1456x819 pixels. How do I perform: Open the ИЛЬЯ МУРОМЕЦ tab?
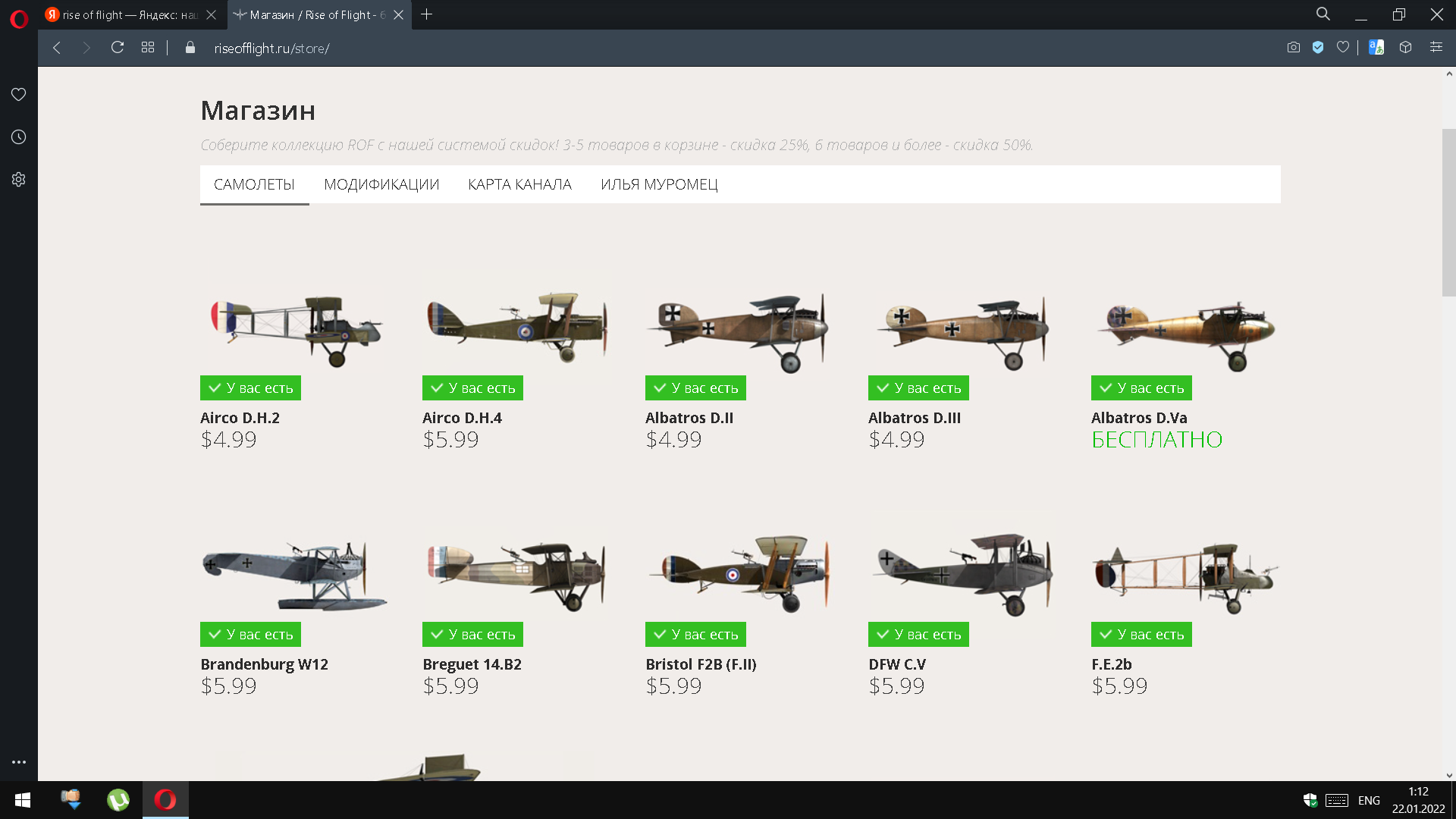(659, 184)
